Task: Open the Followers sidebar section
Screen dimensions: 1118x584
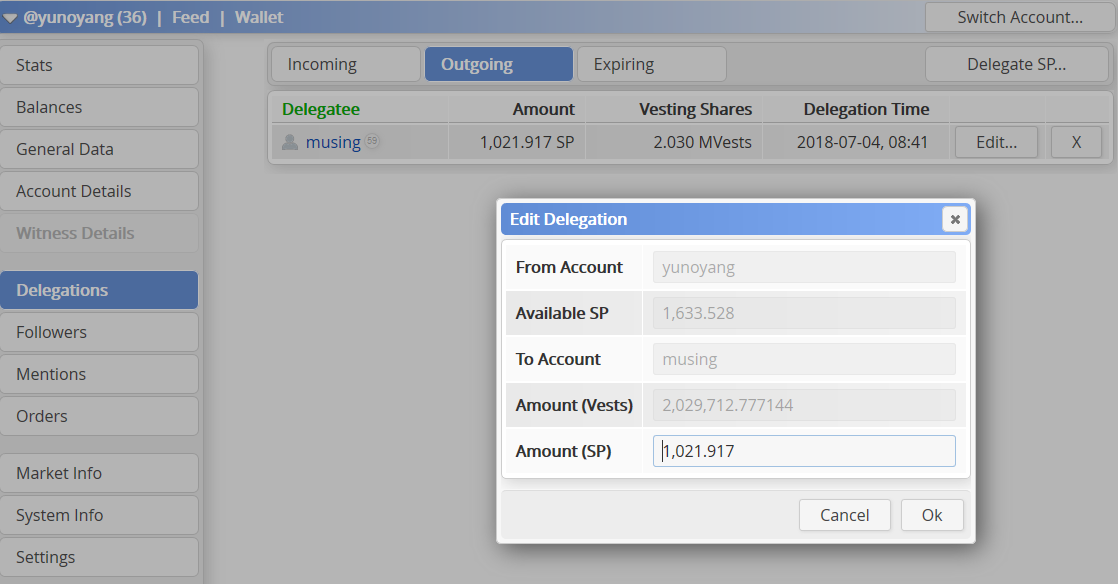Action: point(99,332)
